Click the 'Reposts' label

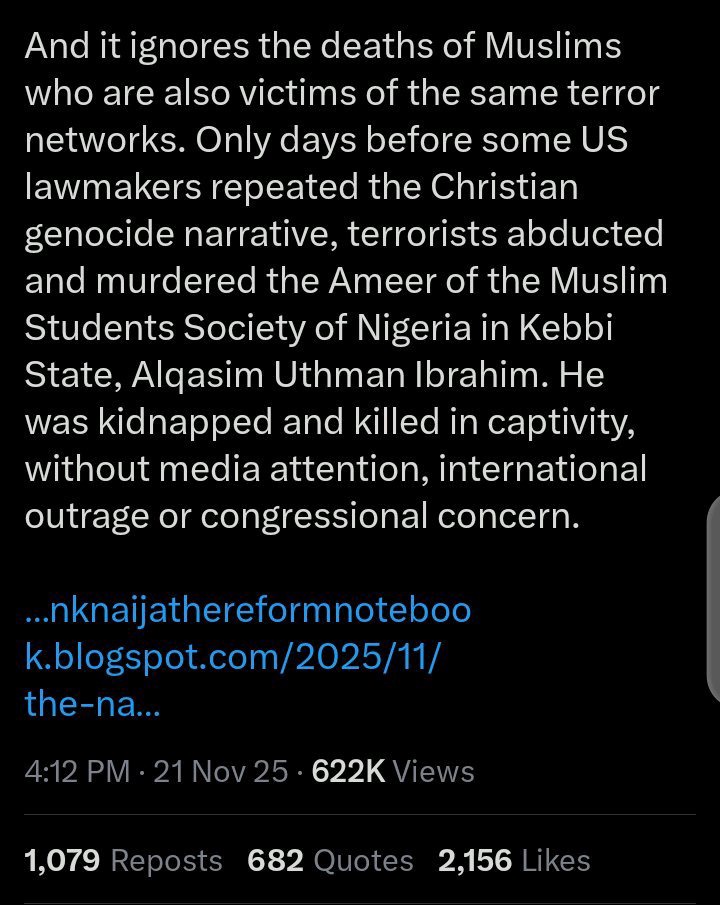pyautogui.click(x=166, y=860)
